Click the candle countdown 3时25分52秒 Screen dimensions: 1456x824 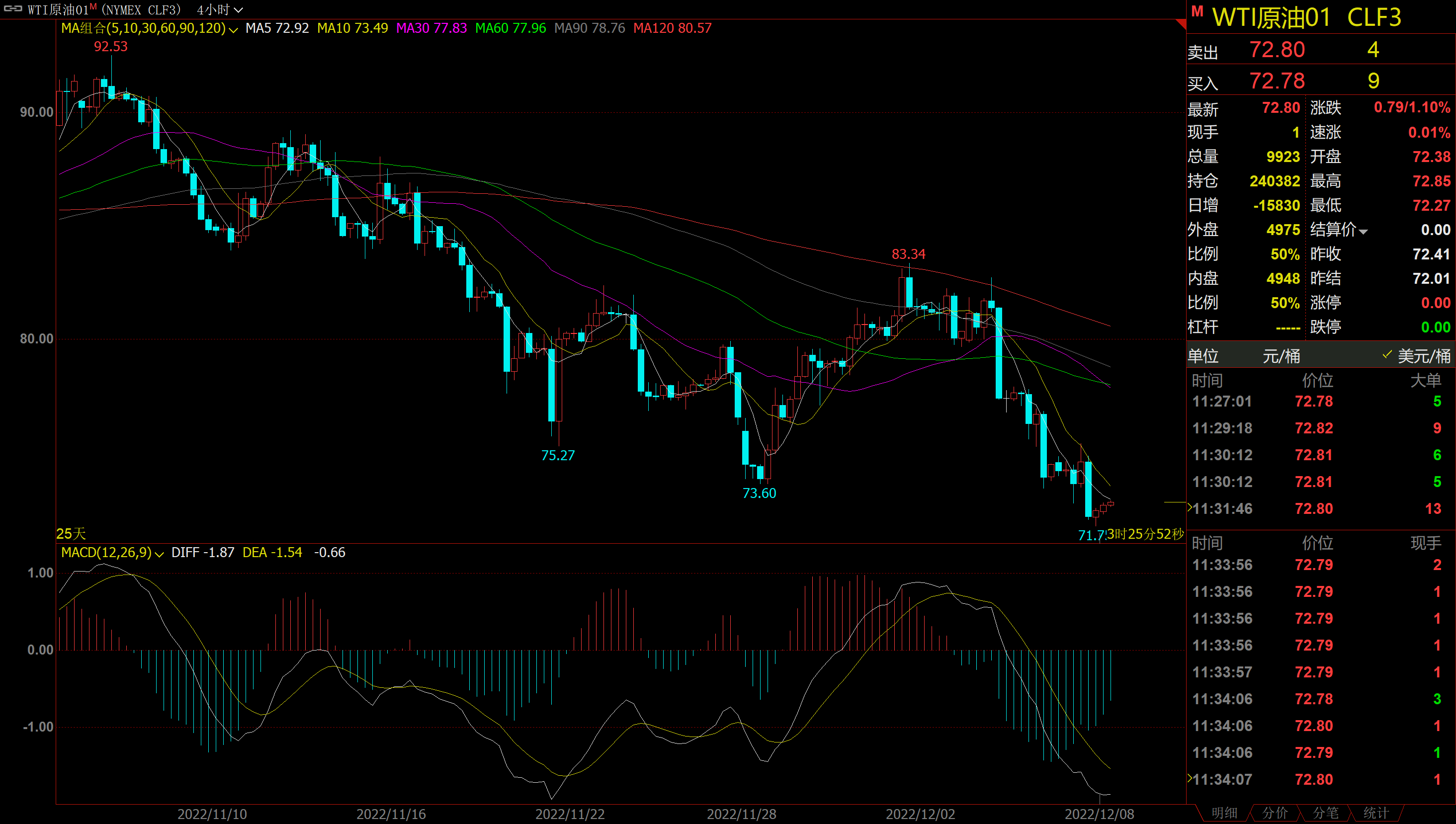(1145, 534)
